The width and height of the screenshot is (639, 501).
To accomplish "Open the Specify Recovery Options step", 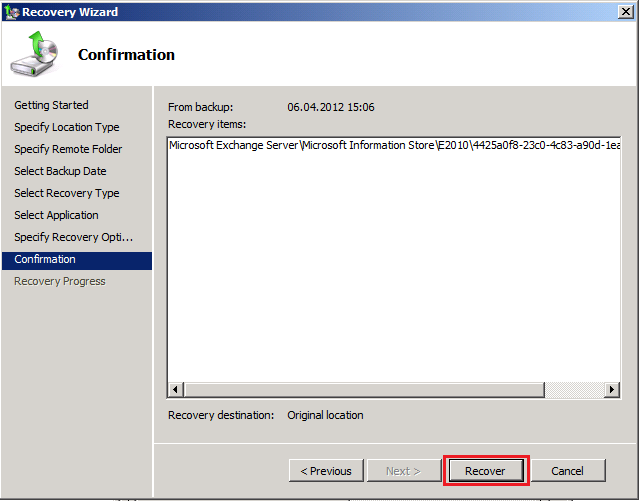I will (73, 237).
